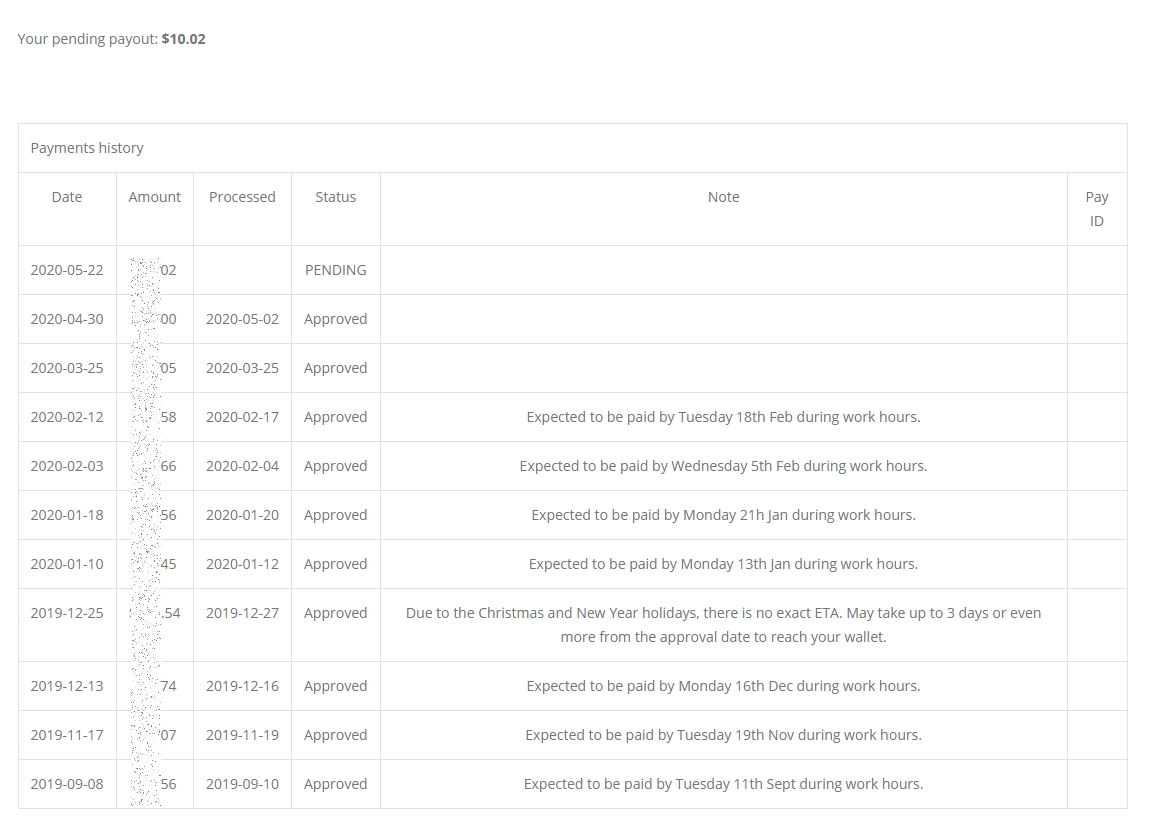
Task: Select the 2019-12-25 date cell
Action: coord(67,613)
